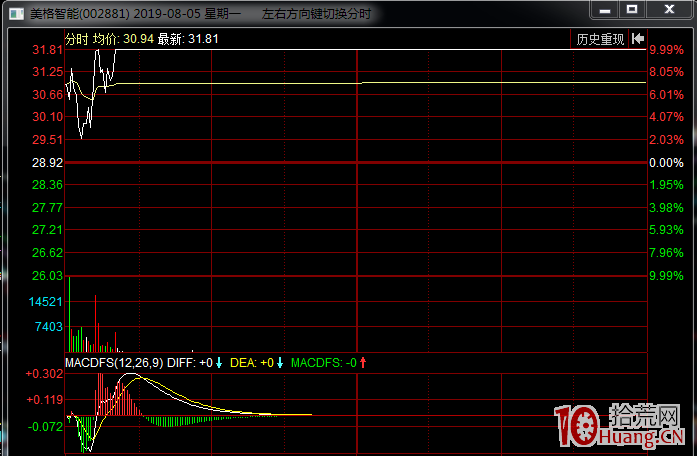Screen dimensions: 697x456
Task: Click the flat yellow average price line
Action: (x=500, y=82)
